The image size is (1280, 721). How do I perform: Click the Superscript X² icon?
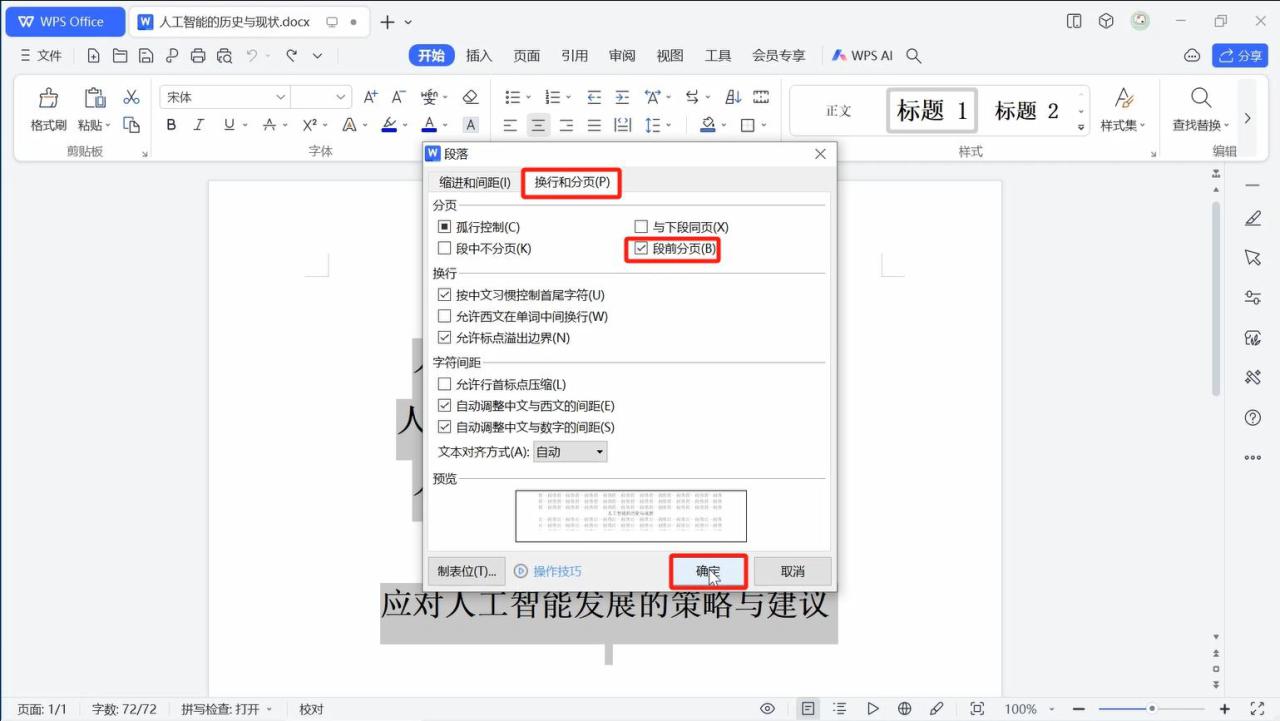309,125
